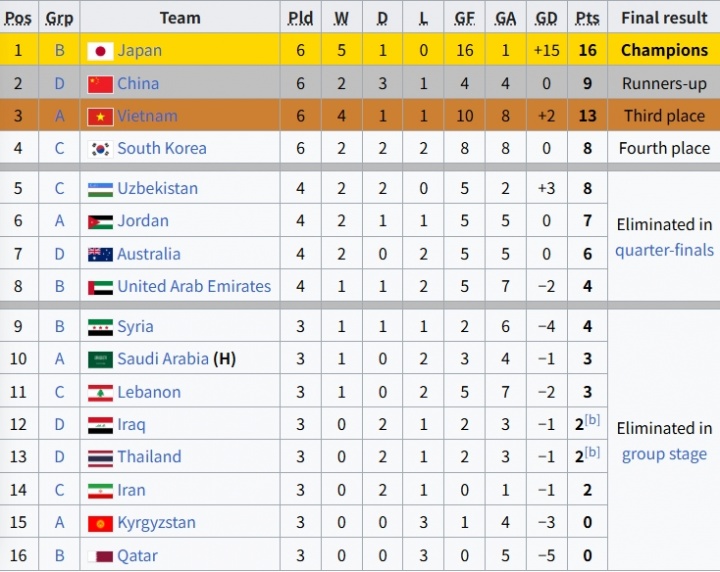Screen dimensions: 720x572
Task: Click the Japan flag icon
Action: point(100,51)
